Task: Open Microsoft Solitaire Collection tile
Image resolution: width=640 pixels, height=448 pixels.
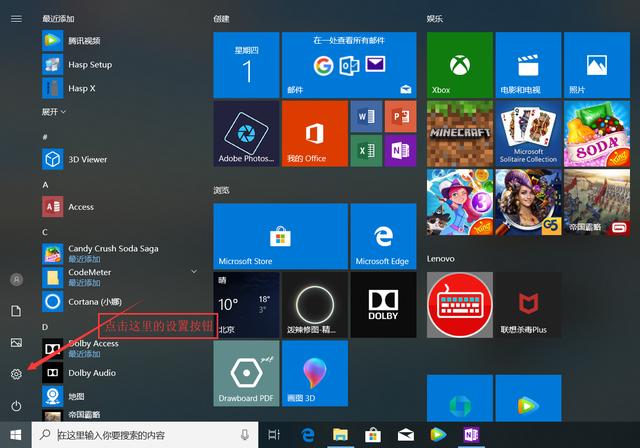Action: (528, 133)
